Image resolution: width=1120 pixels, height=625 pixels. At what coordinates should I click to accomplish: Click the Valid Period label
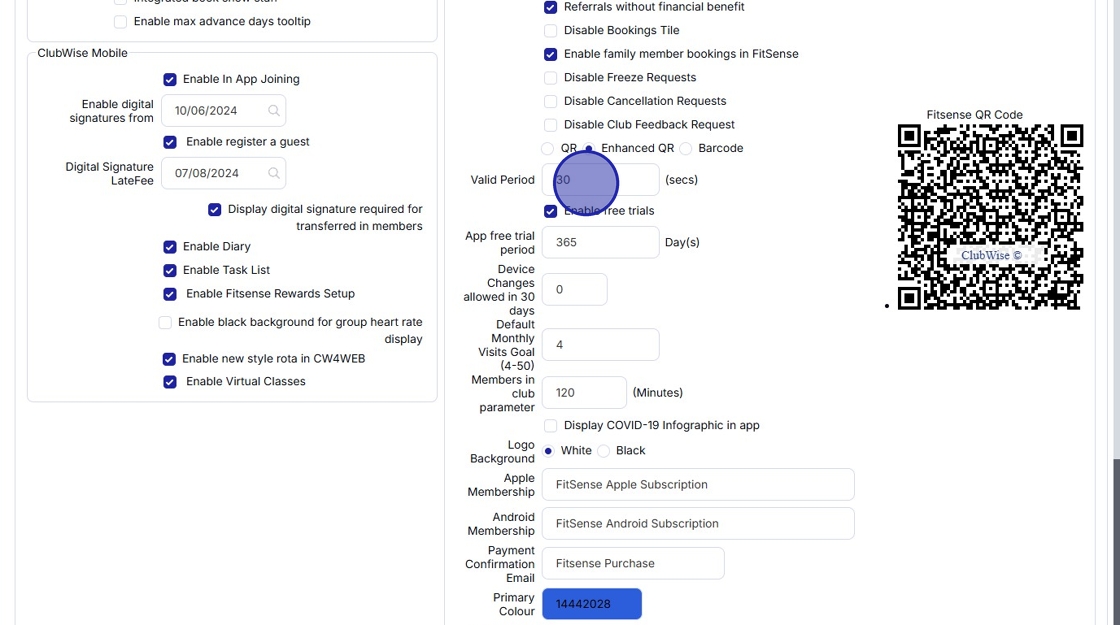[x=502, y=180]
